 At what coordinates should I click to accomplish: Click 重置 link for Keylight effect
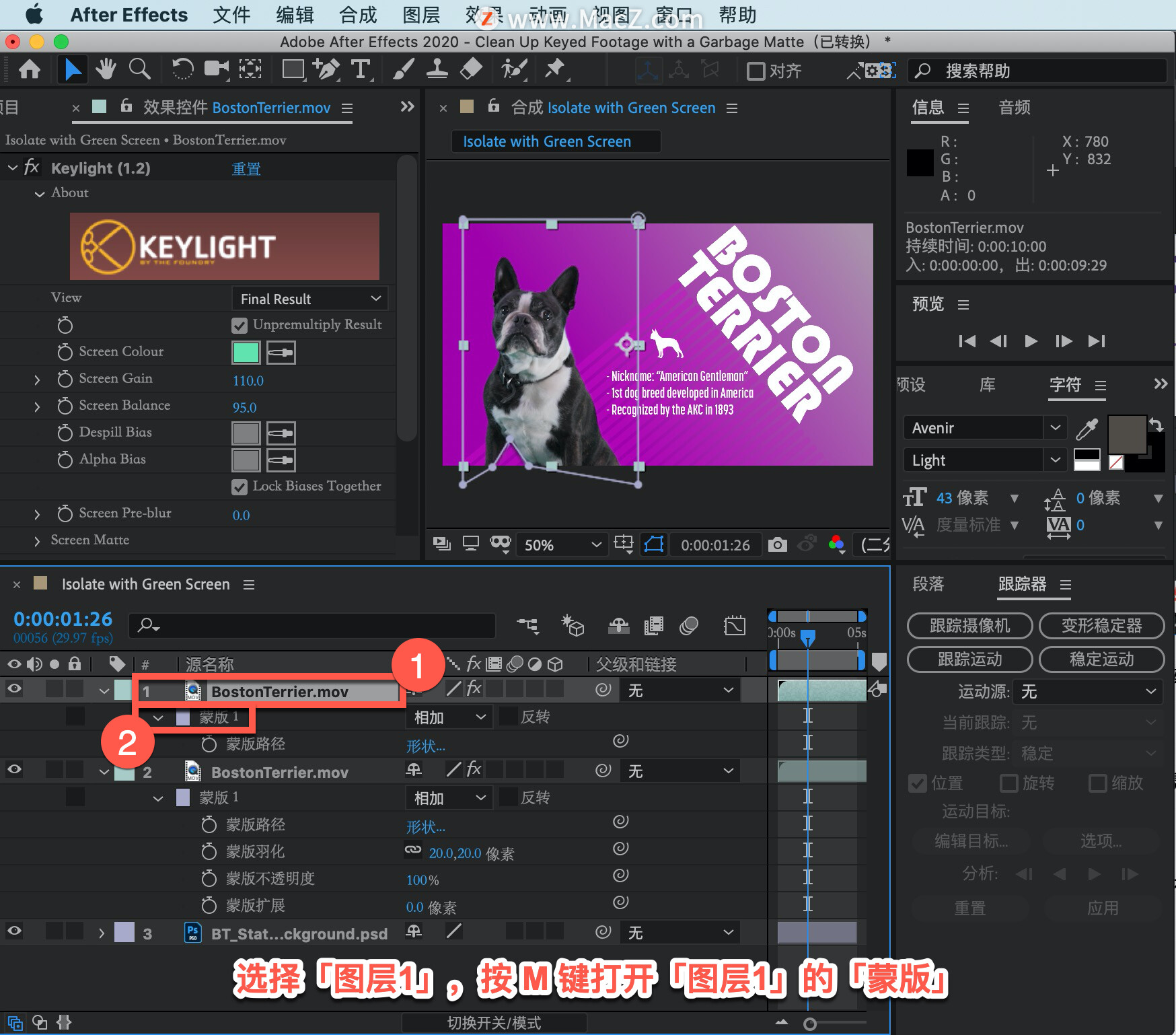[246, 168]
